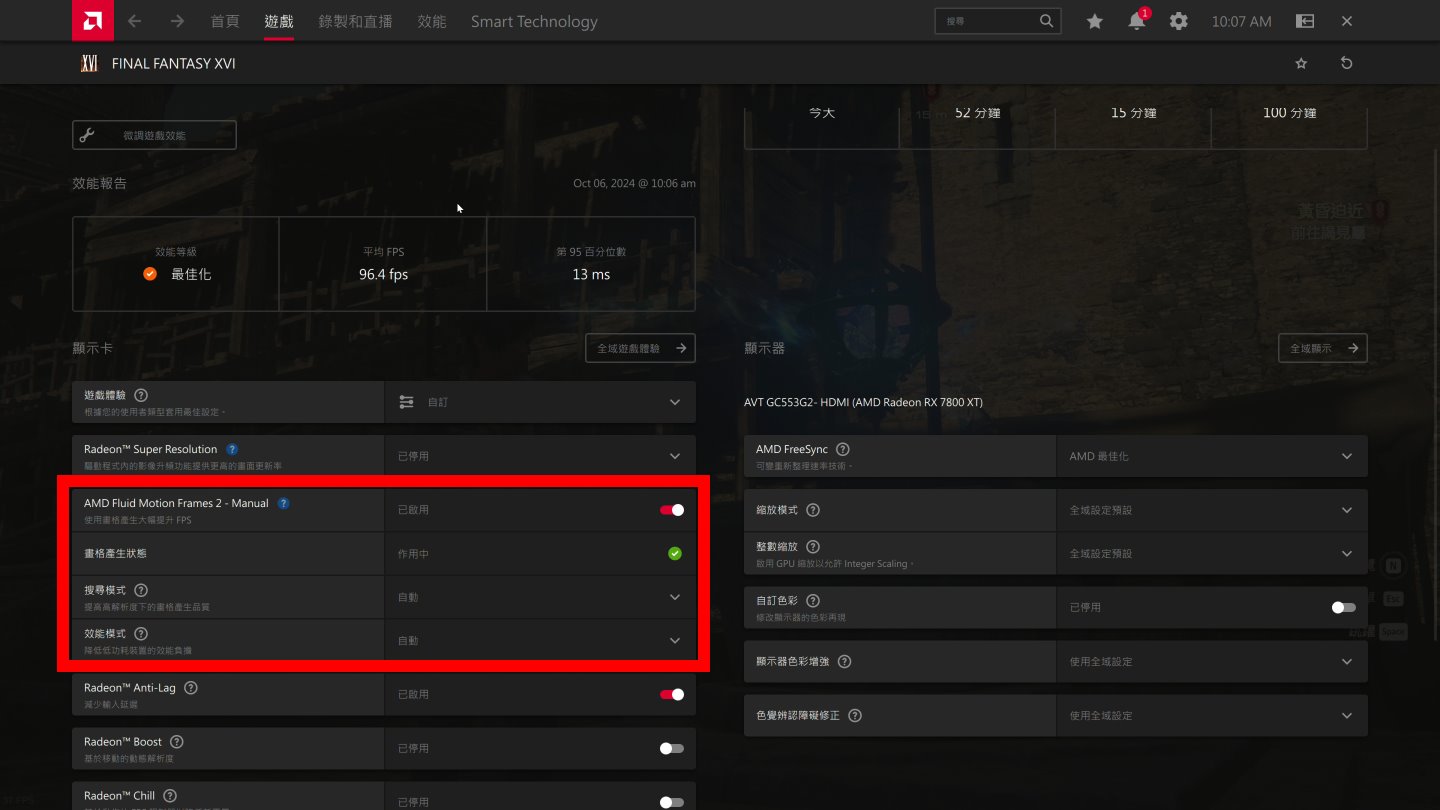Open help for Radeon Super Resolution
Image resolution: width=1440 pixels, height=810 pixels.
pyautogui.click(x=232, y=449)
